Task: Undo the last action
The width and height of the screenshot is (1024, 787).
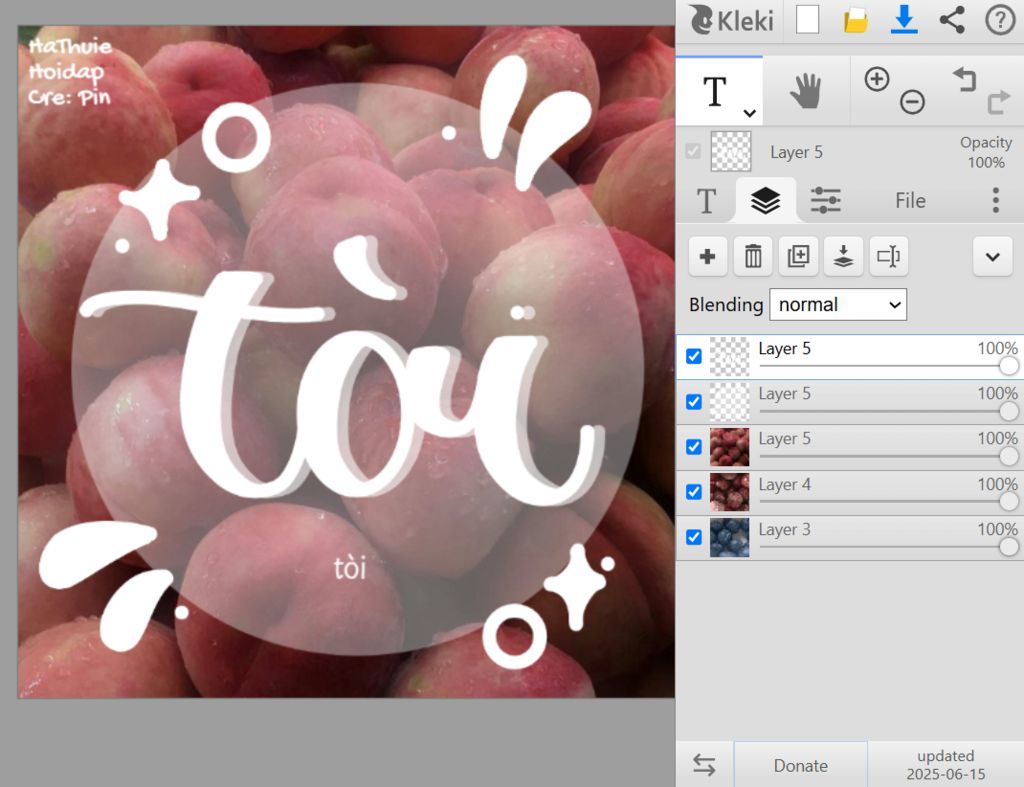Action: [964, 80]
